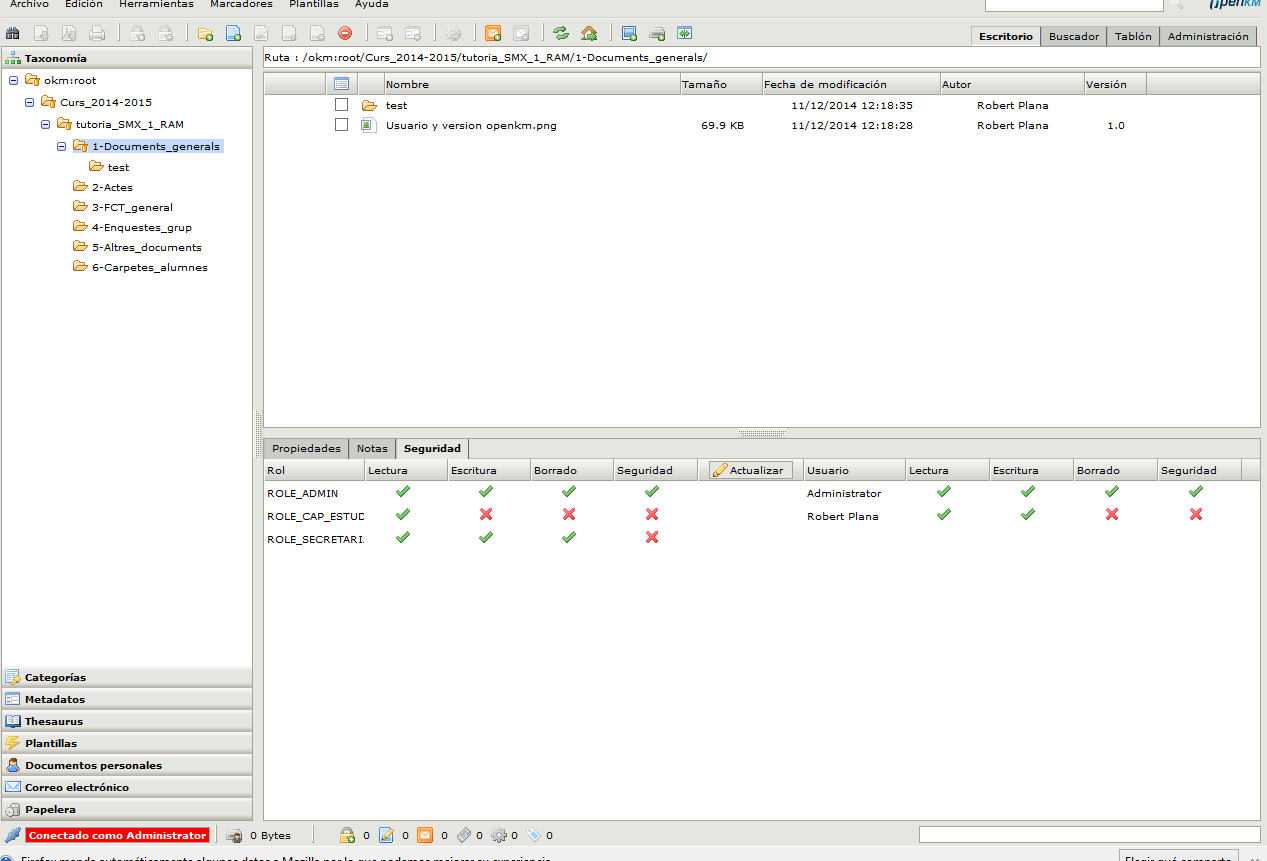Click the green refresh arrows icon

(x=561, y=34)
